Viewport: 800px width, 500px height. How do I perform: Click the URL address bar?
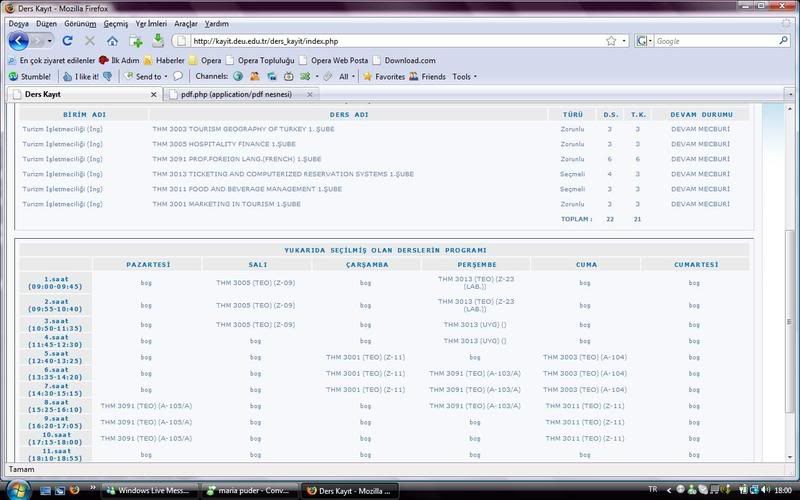click(x=390, y=41)
